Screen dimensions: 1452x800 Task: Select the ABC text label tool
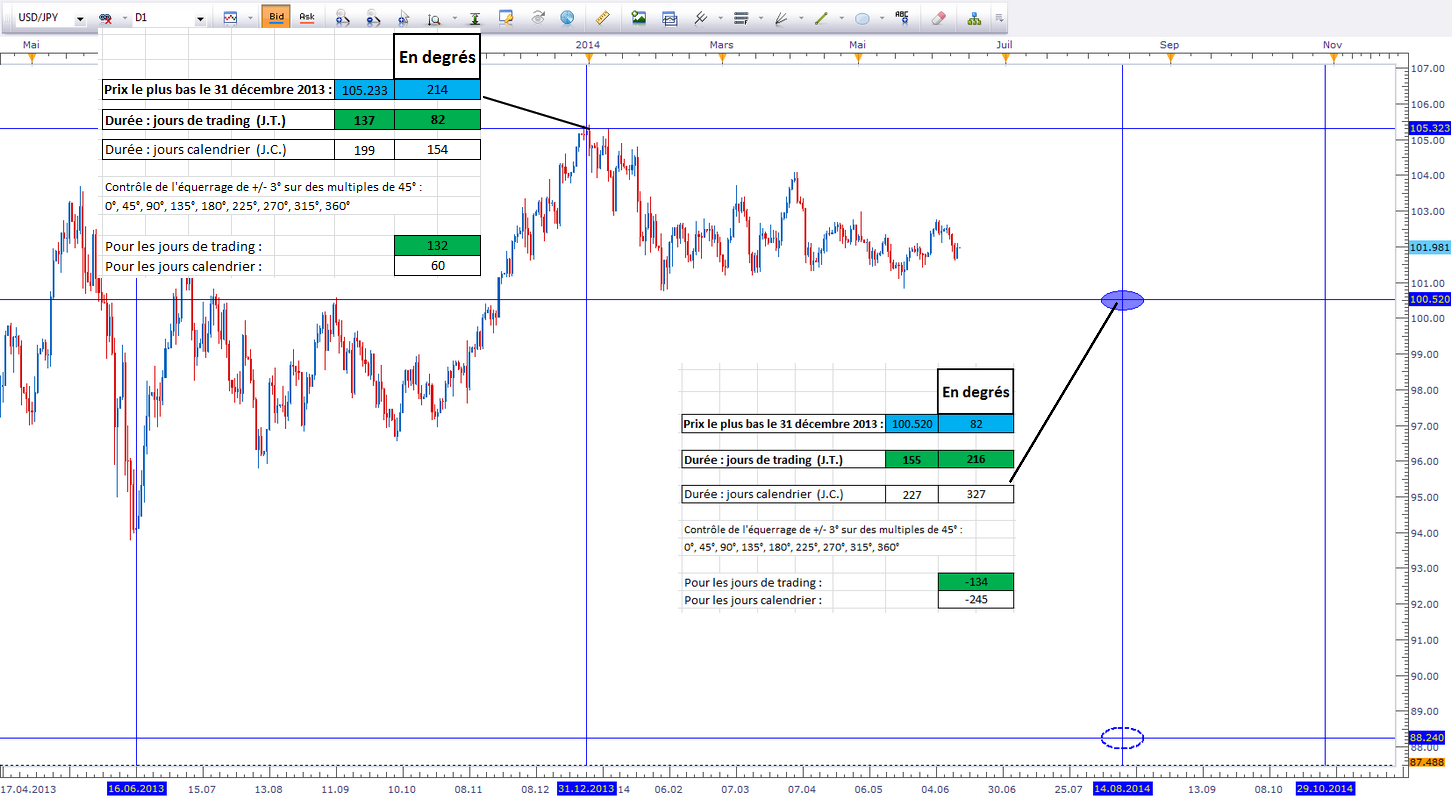click(x=902, y=18)
